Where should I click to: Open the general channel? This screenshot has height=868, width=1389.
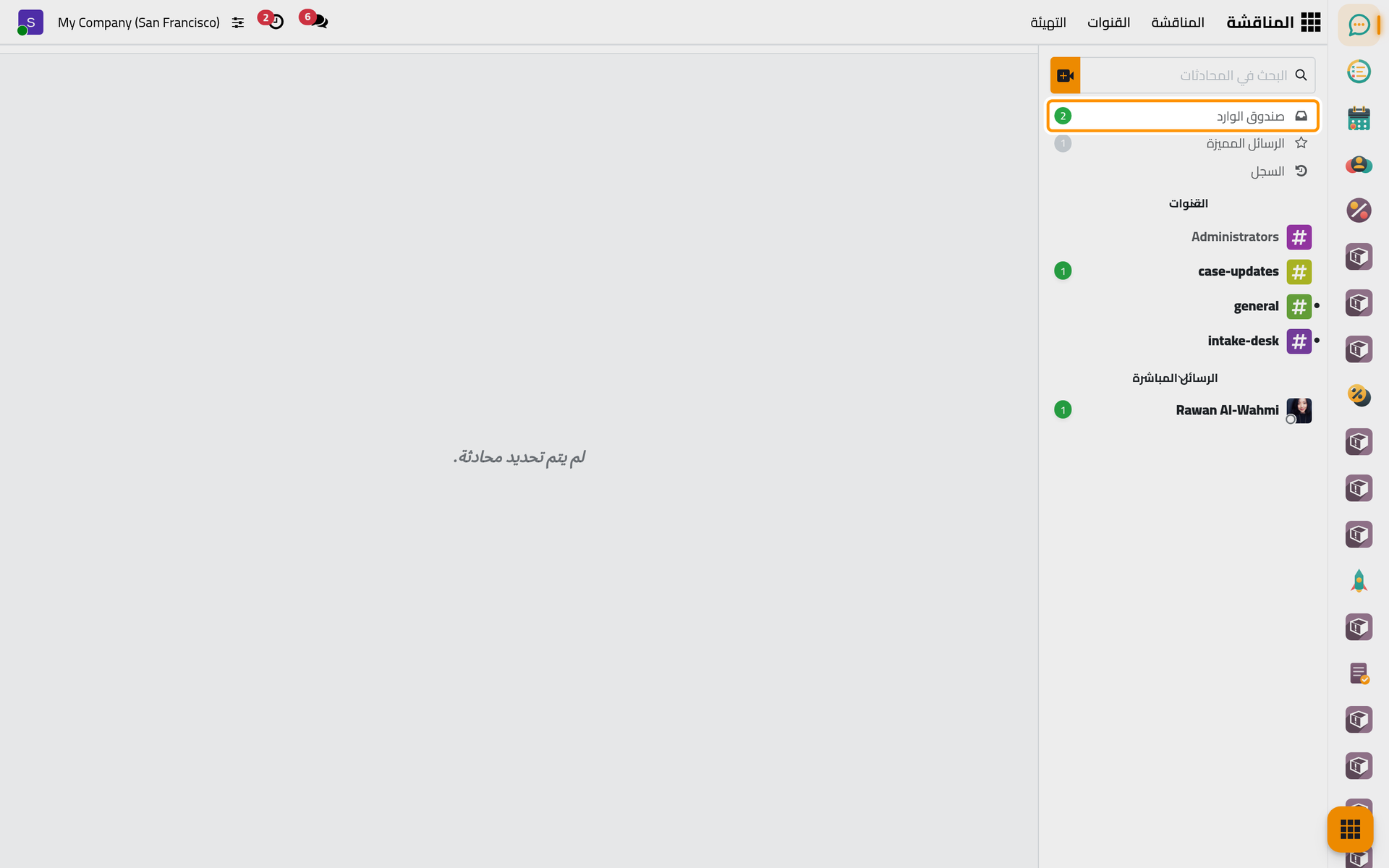coord(1183,307)
